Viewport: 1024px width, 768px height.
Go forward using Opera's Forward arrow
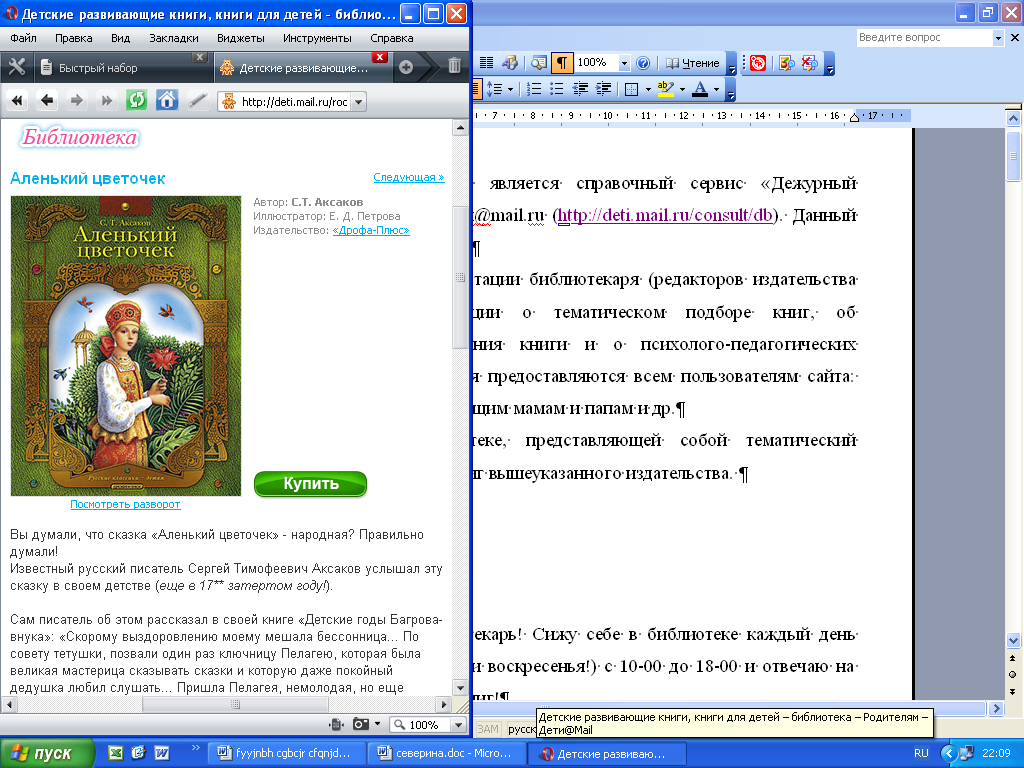coord(76,101)
